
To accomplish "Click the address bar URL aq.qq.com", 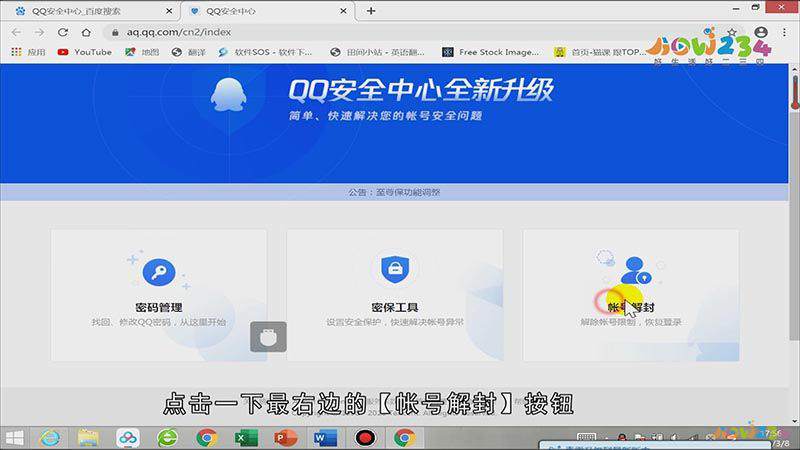I will click(179, 32).
